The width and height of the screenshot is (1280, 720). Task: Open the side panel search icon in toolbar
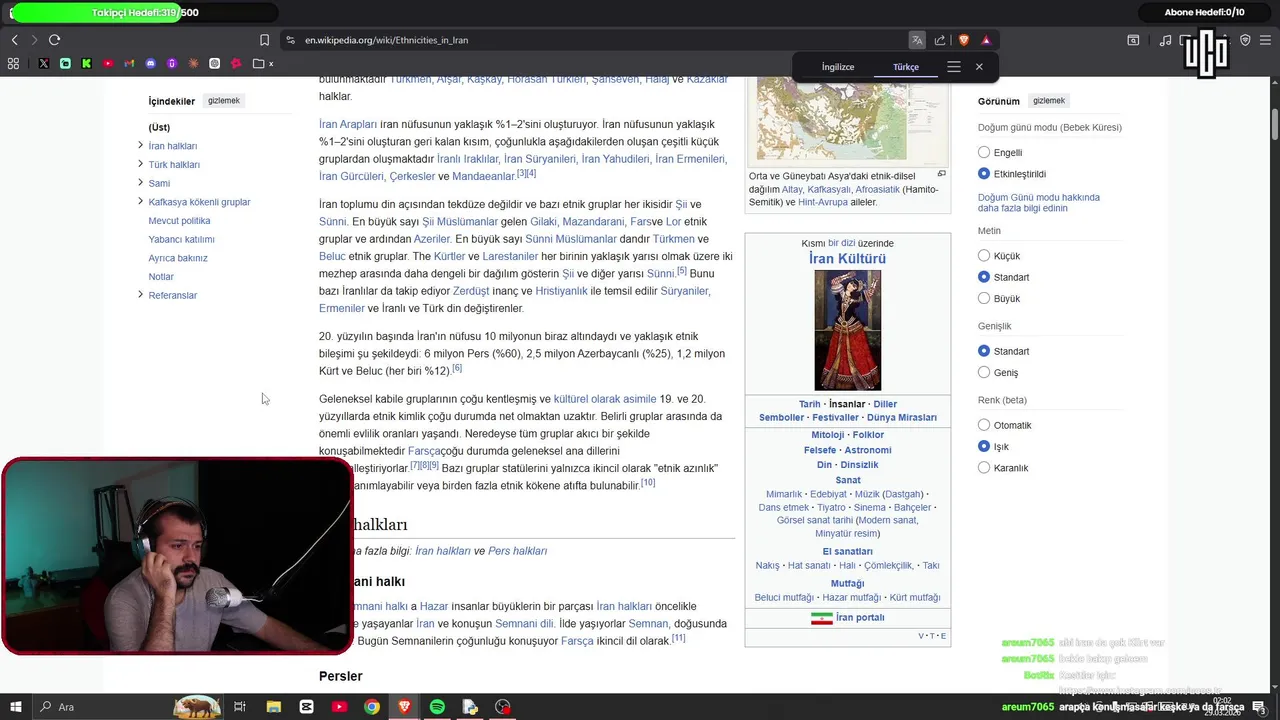pyautogui.click(x=1133, y=40)
